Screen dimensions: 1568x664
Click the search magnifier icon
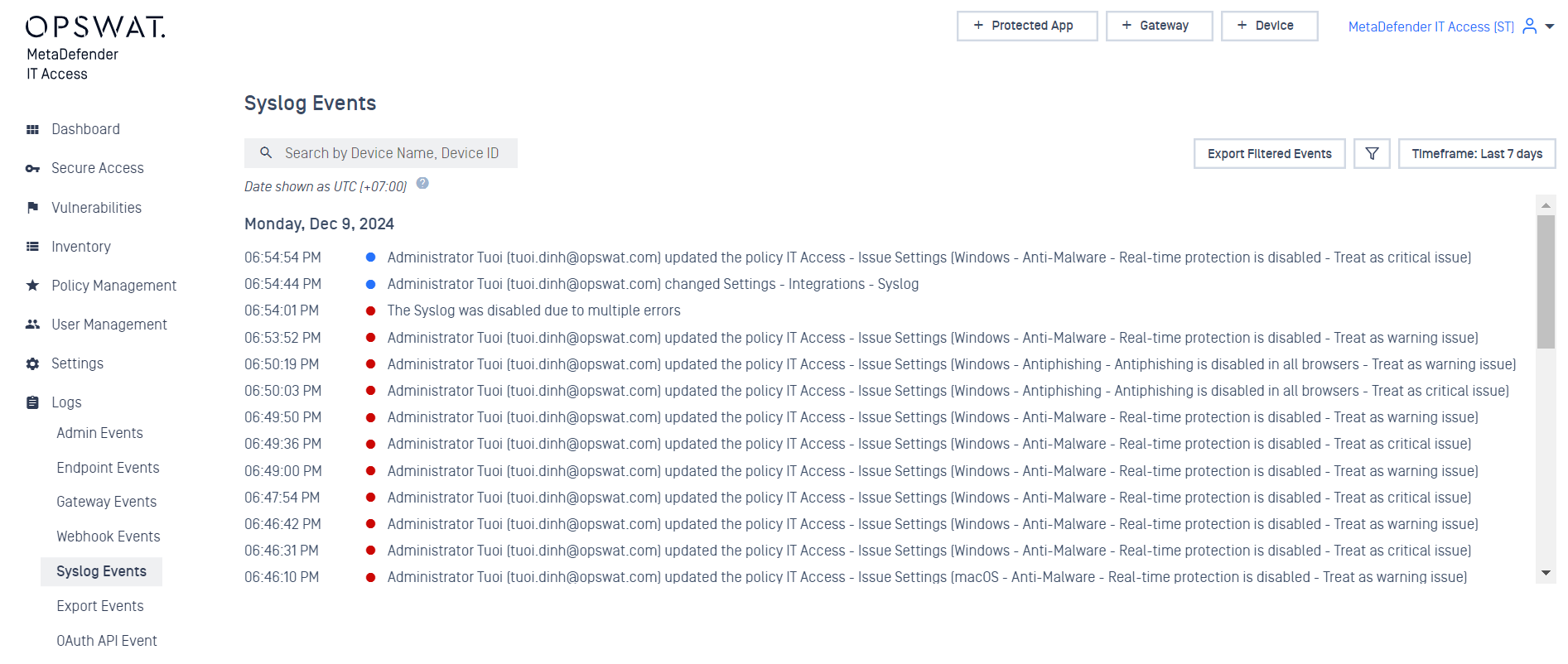tap(266, 153)
